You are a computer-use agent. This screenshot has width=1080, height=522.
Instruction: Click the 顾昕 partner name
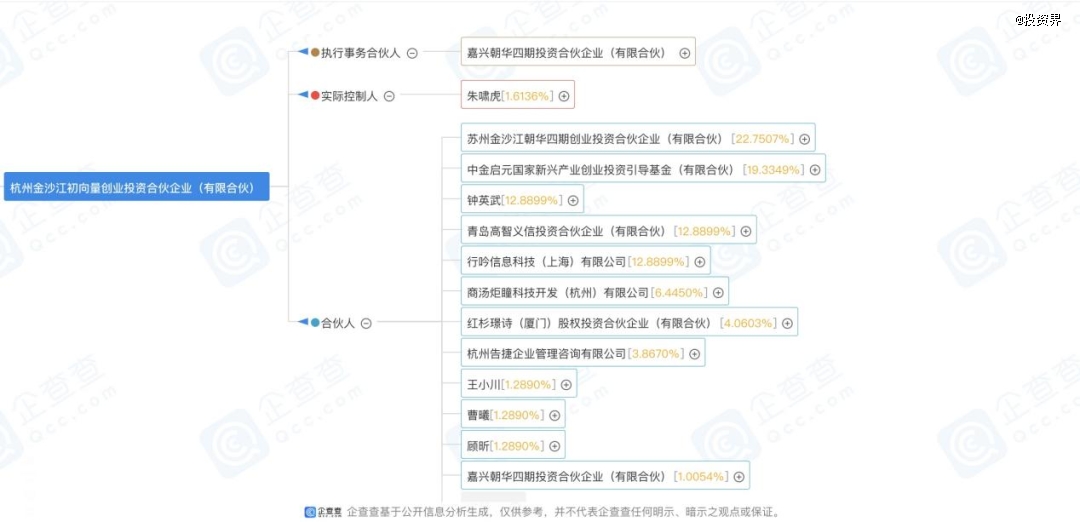point(477,446)
